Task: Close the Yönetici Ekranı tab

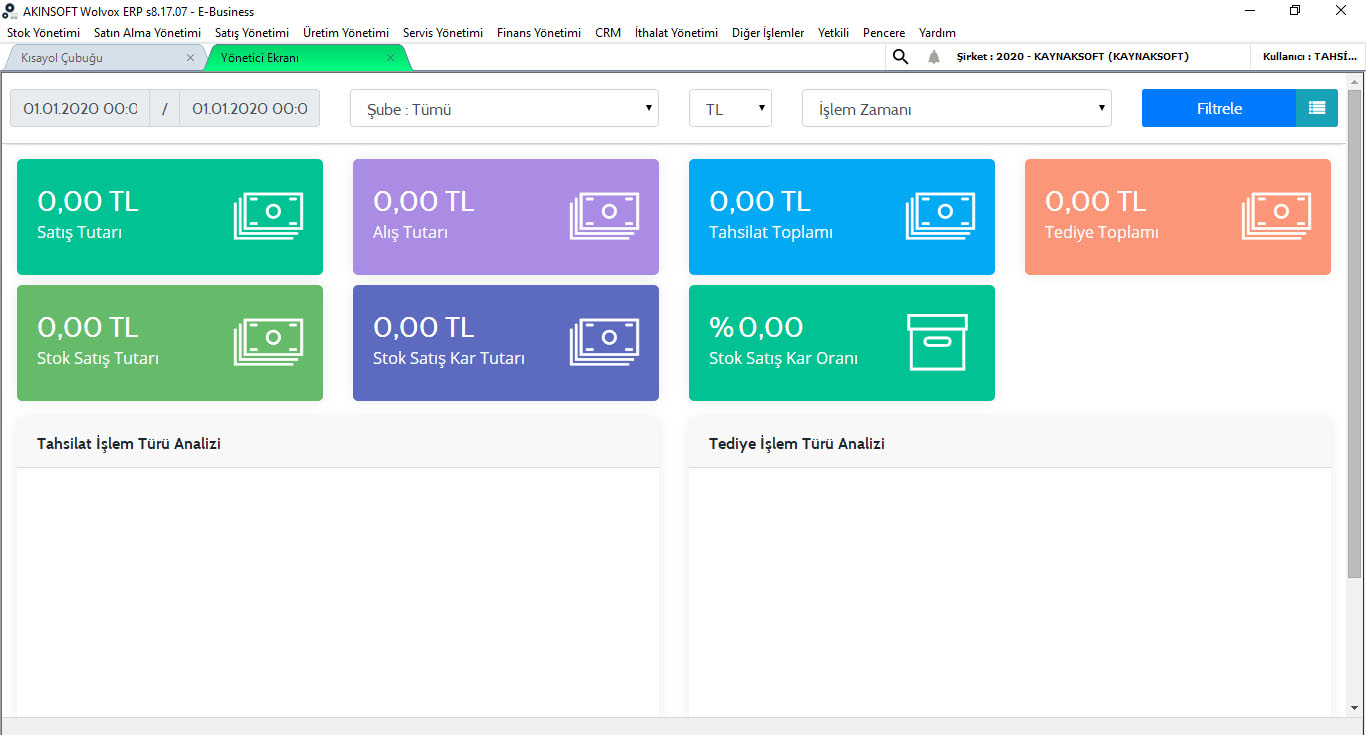Action: pos(391,58)
